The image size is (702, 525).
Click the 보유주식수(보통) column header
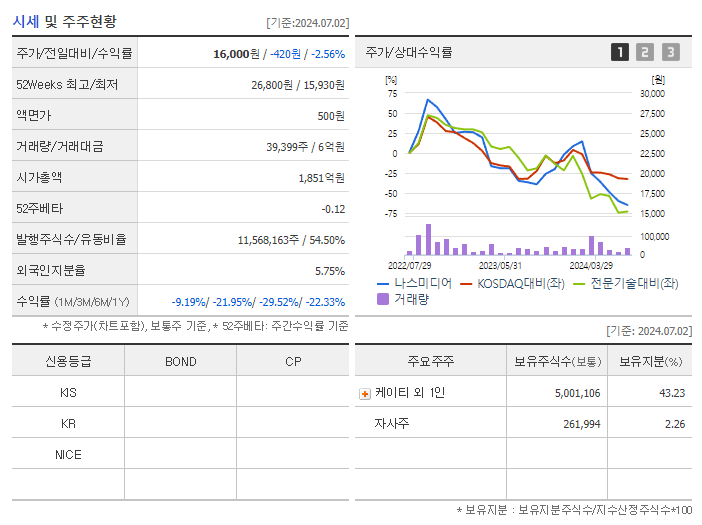(x=557, y=362)
